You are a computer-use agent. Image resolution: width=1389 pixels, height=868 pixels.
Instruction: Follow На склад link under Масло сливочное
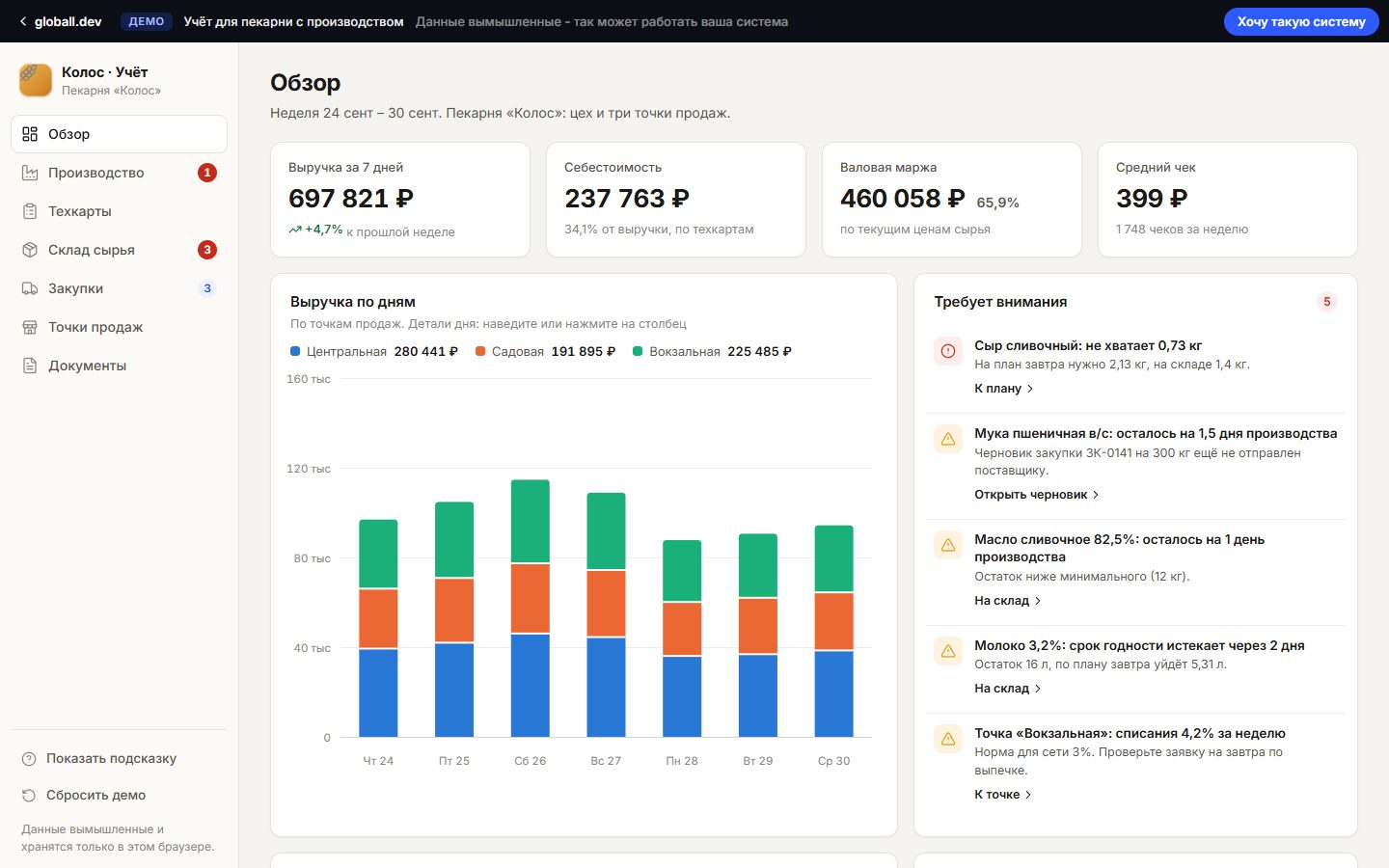point(1007,600)
